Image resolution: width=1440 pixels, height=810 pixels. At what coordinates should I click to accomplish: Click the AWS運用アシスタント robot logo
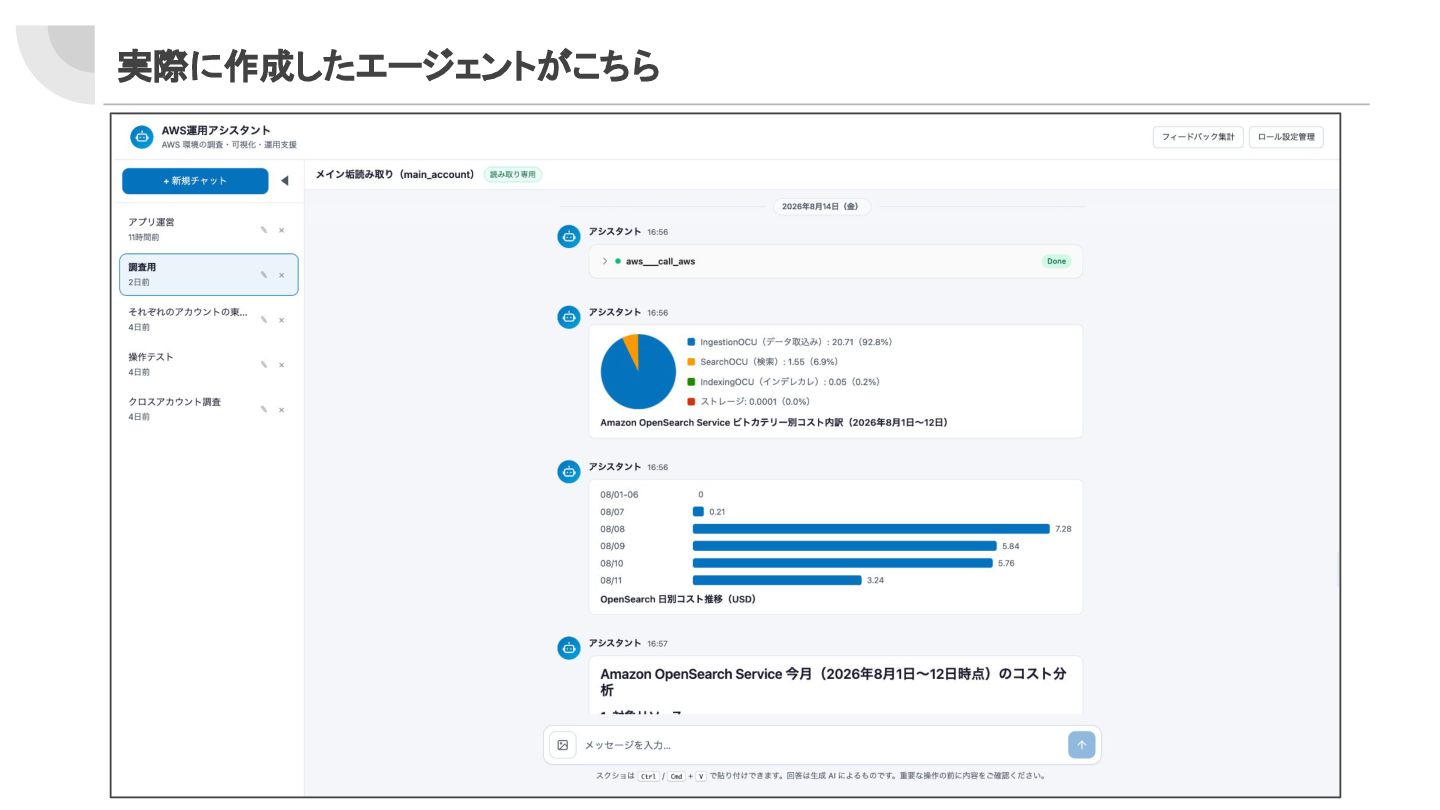142,137
